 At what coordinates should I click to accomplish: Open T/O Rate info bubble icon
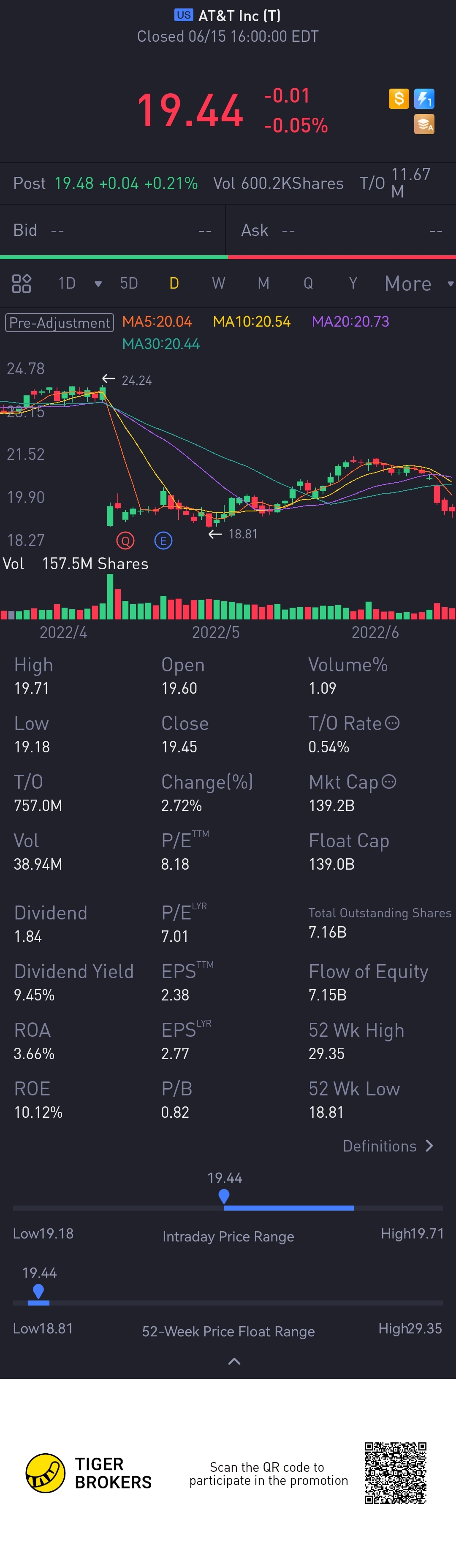tap(393, 723)
